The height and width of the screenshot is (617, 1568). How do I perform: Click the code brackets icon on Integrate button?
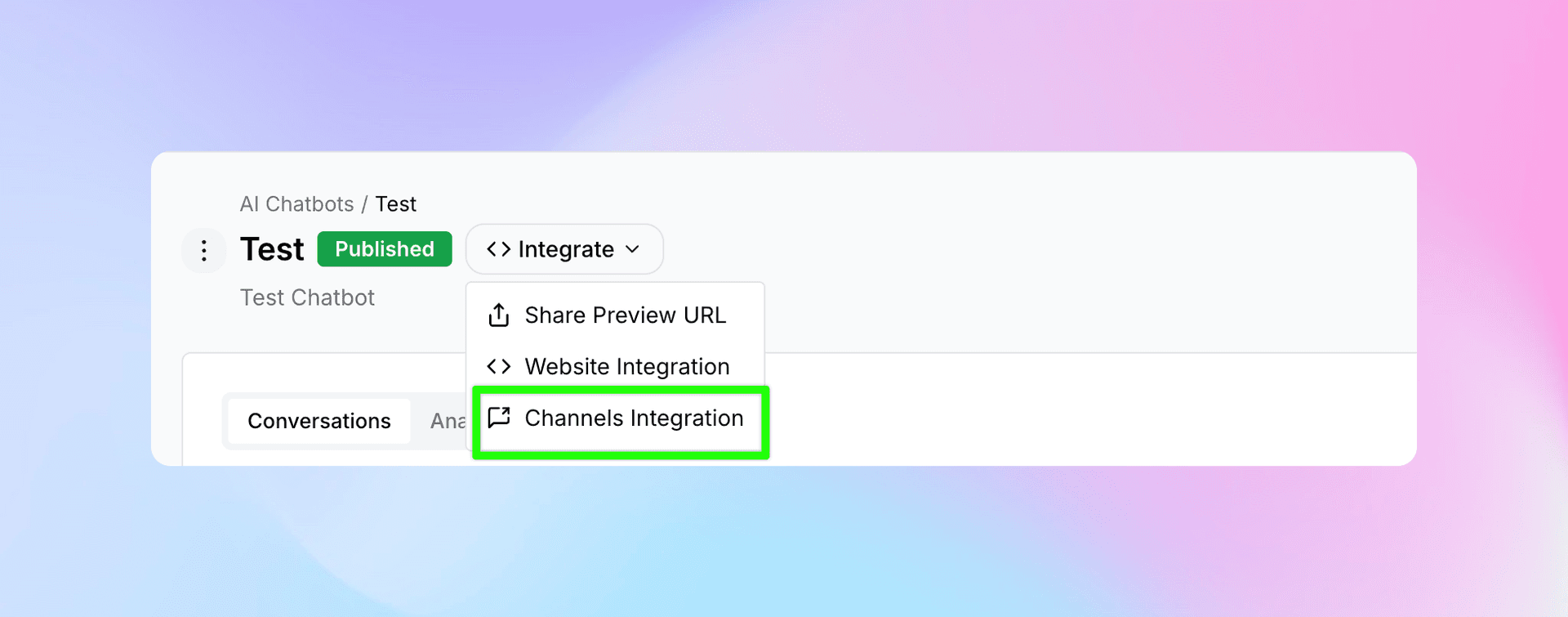coord(497,249)
